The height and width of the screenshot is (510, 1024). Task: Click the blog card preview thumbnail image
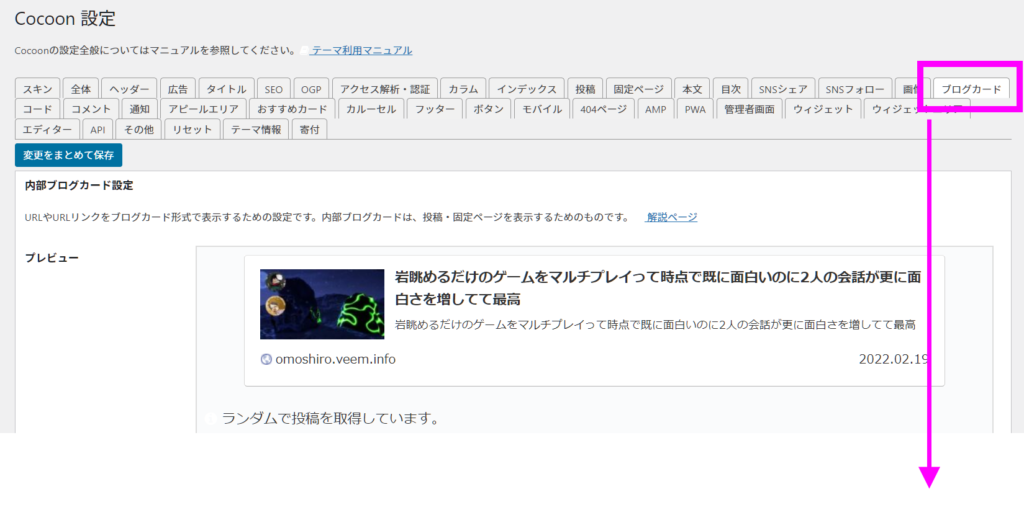coord(322,304)
